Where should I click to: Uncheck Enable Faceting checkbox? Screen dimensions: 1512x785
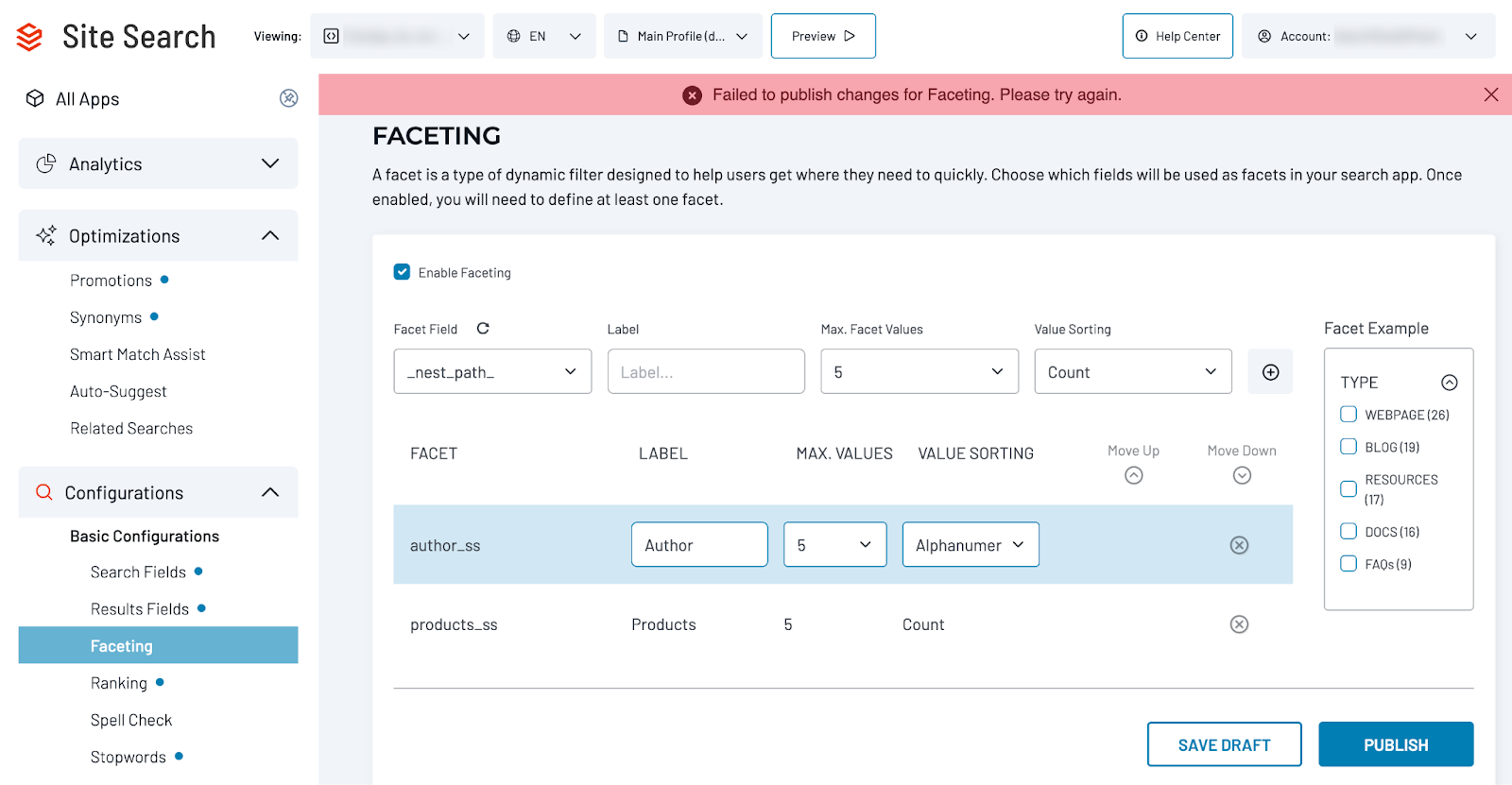(402, 272)
